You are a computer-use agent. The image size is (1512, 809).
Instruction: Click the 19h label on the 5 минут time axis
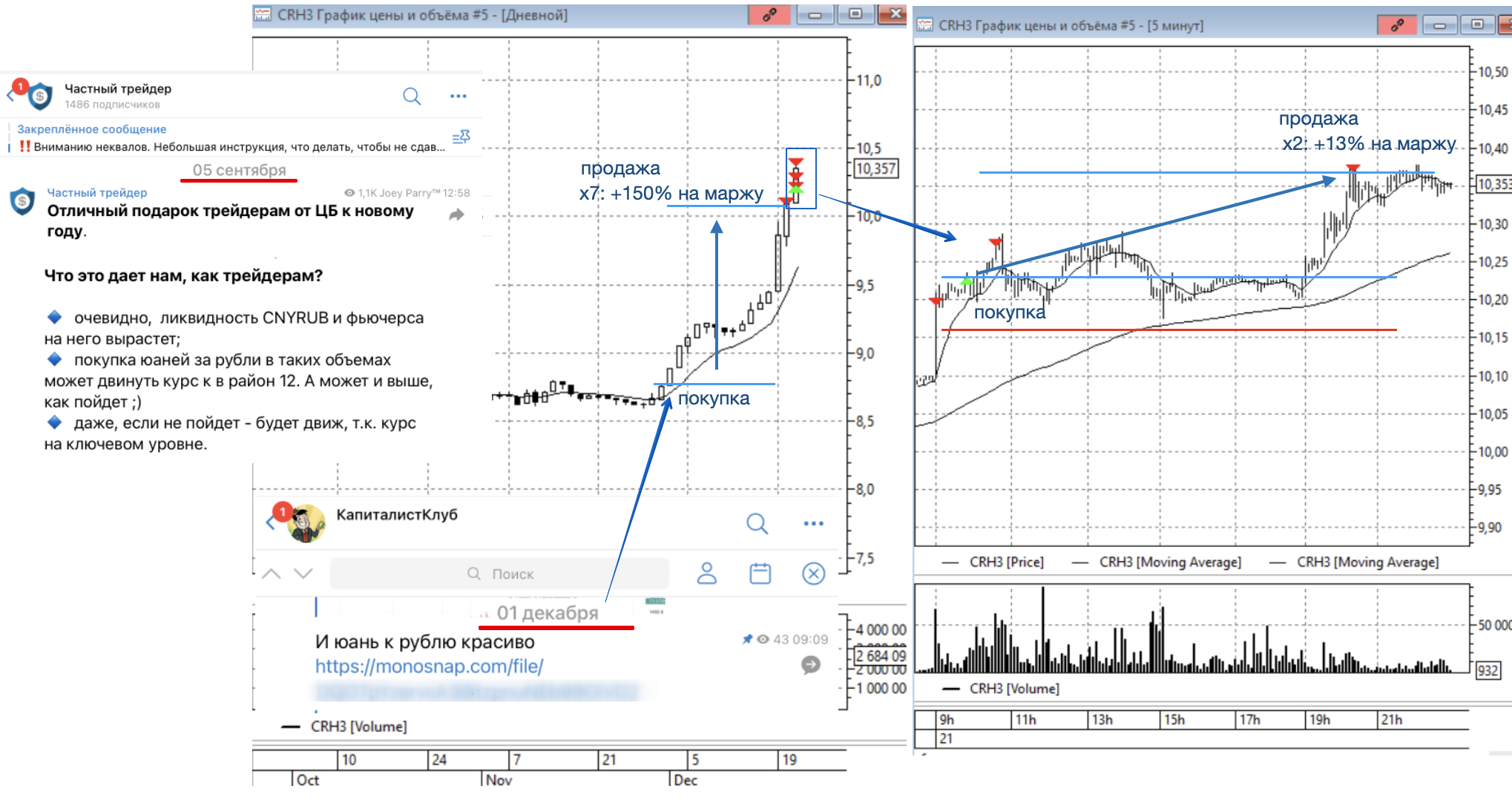coord(1319,719)
